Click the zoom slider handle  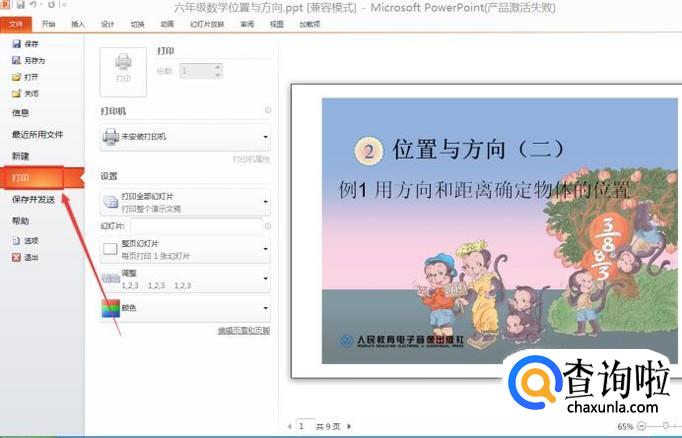[x=665, y=426]
